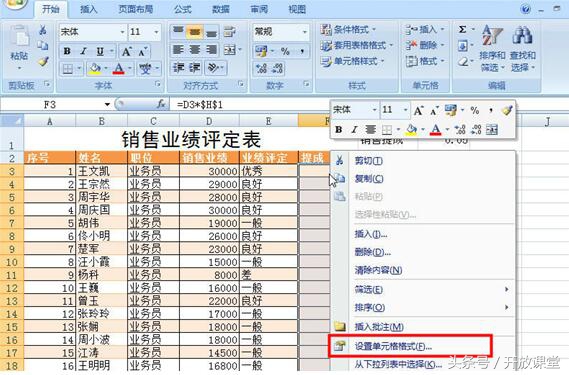Click the formula bar showing =D3*$H$1
This screenshot has height=375, width=569.
pos(250,105)
